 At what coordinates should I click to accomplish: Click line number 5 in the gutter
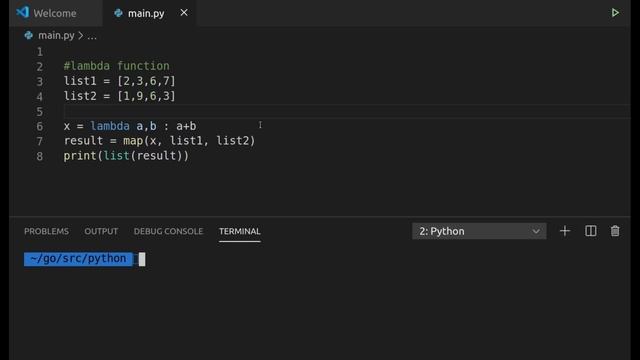(x=40, y=111)
